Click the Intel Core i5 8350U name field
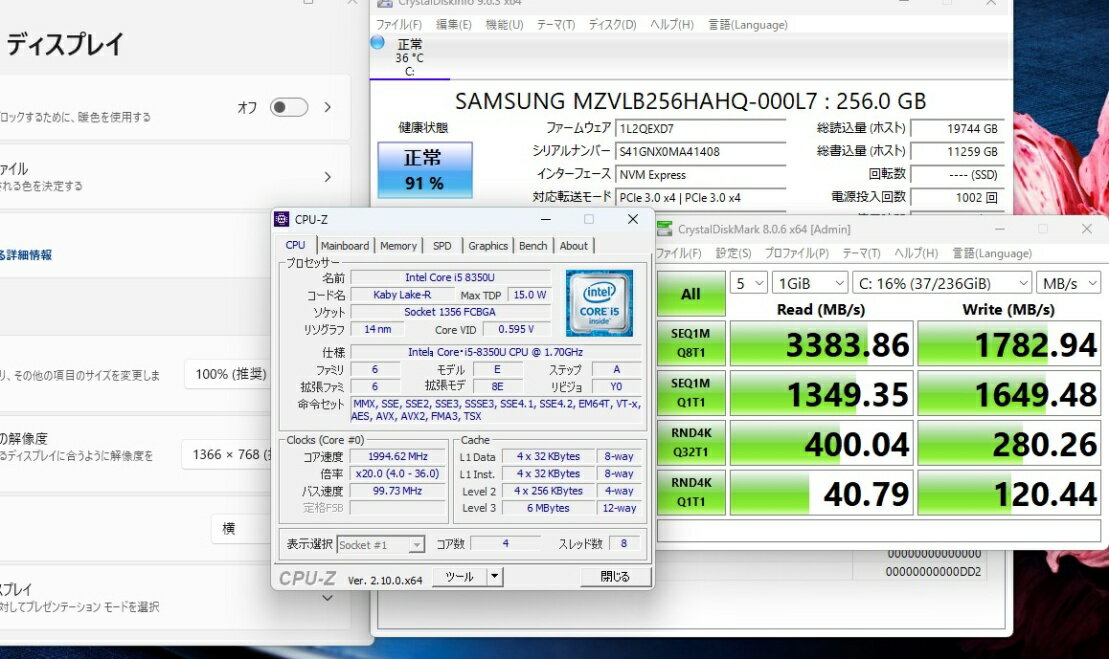The width and height of the screenshot is (1109, 659). [x=450, y=277]
